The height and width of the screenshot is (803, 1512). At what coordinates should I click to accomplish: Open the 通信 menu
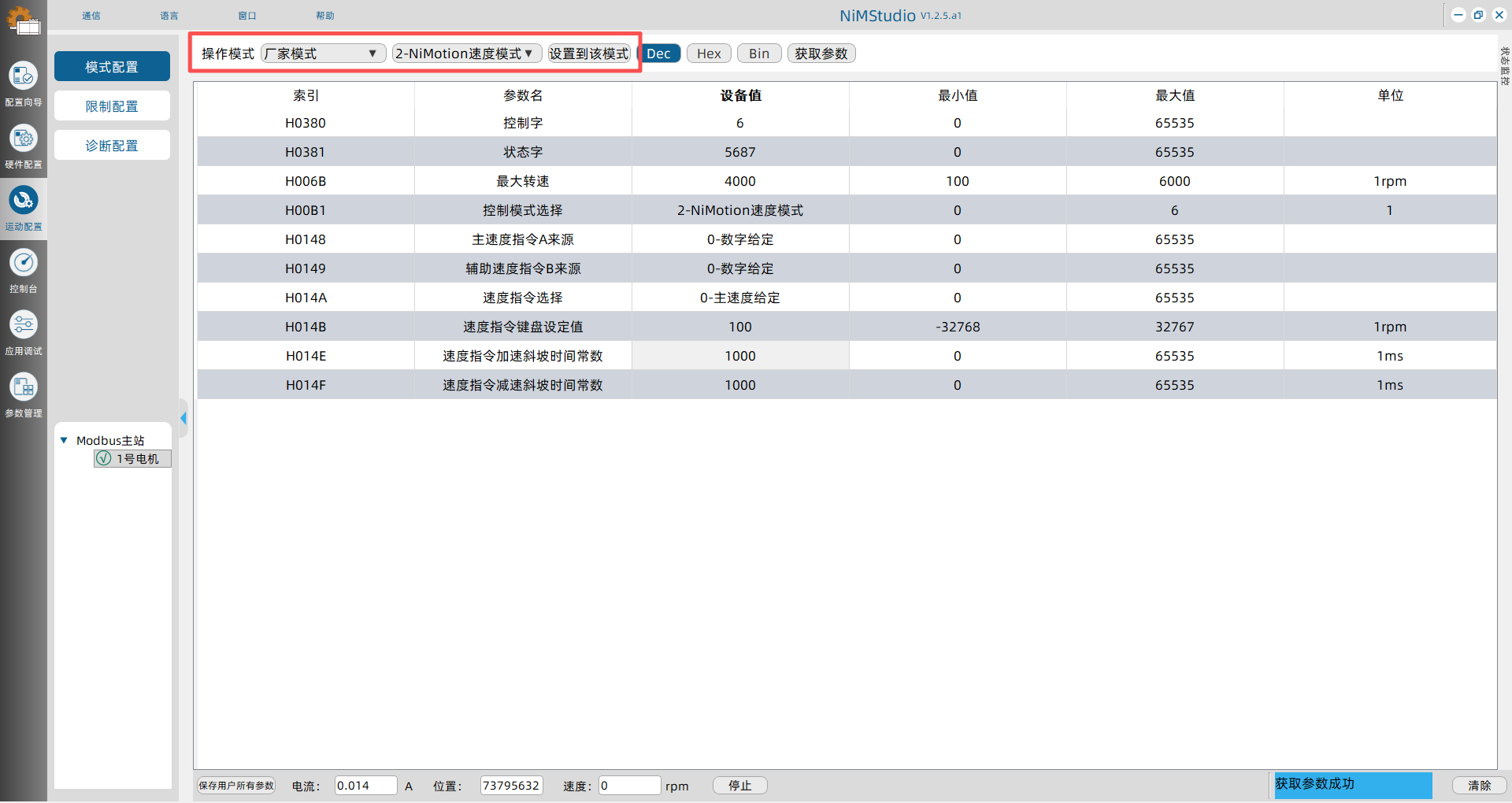pos(91,16)
